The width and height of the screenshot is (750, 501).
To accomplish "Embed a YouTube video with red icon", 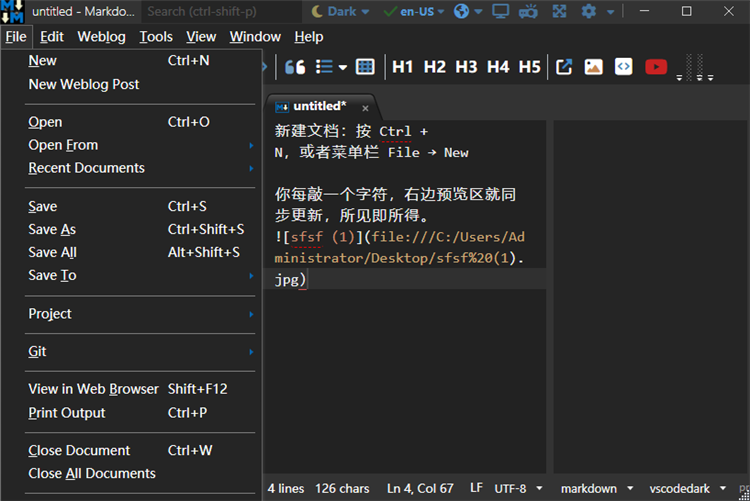I will [656, 67].
